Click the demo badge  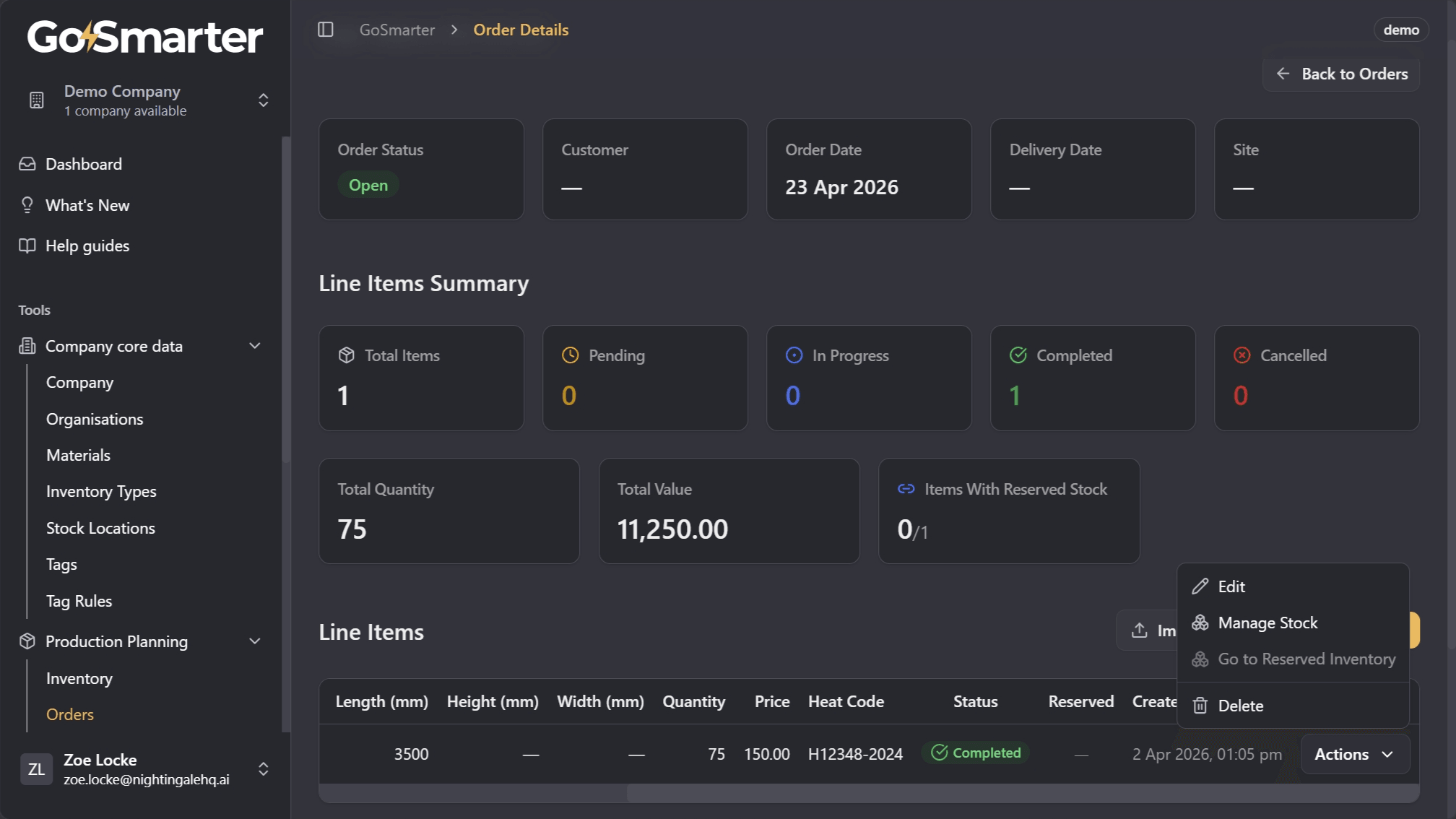[x=1401, y=30]
